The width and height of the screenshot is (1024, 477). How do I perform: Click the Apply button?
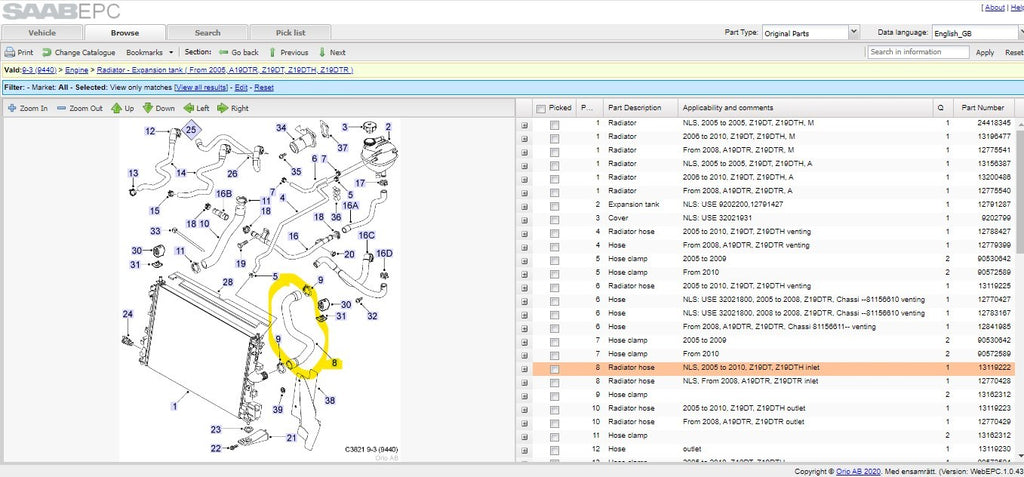pos(985,52)
